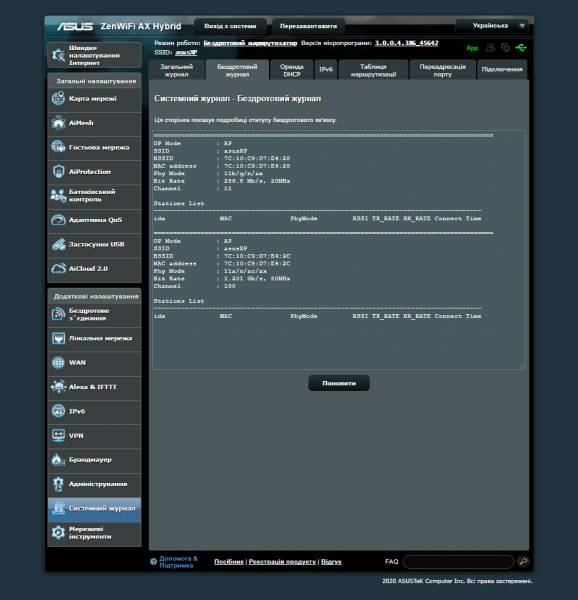This screenshot has height=600, width=578.
Task: Open Гостьова мережа menu item
Action: 94,147
